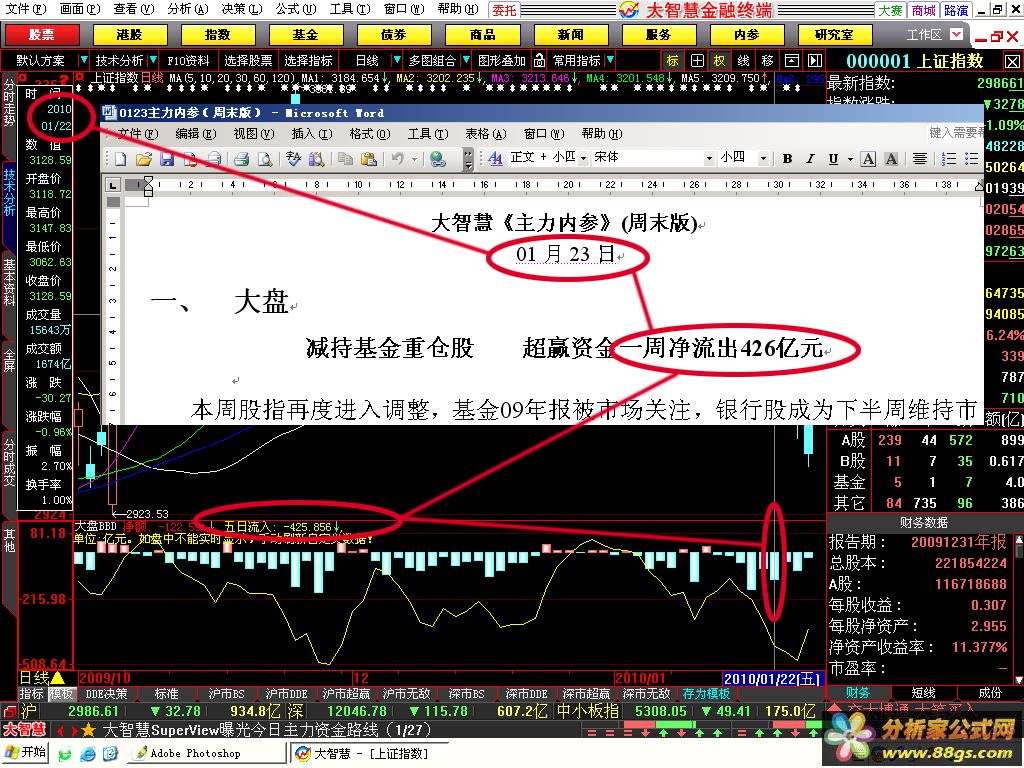Click the 委托 trading button
The width and height of the screenshot is (1024, 768).
pos(504,10)
